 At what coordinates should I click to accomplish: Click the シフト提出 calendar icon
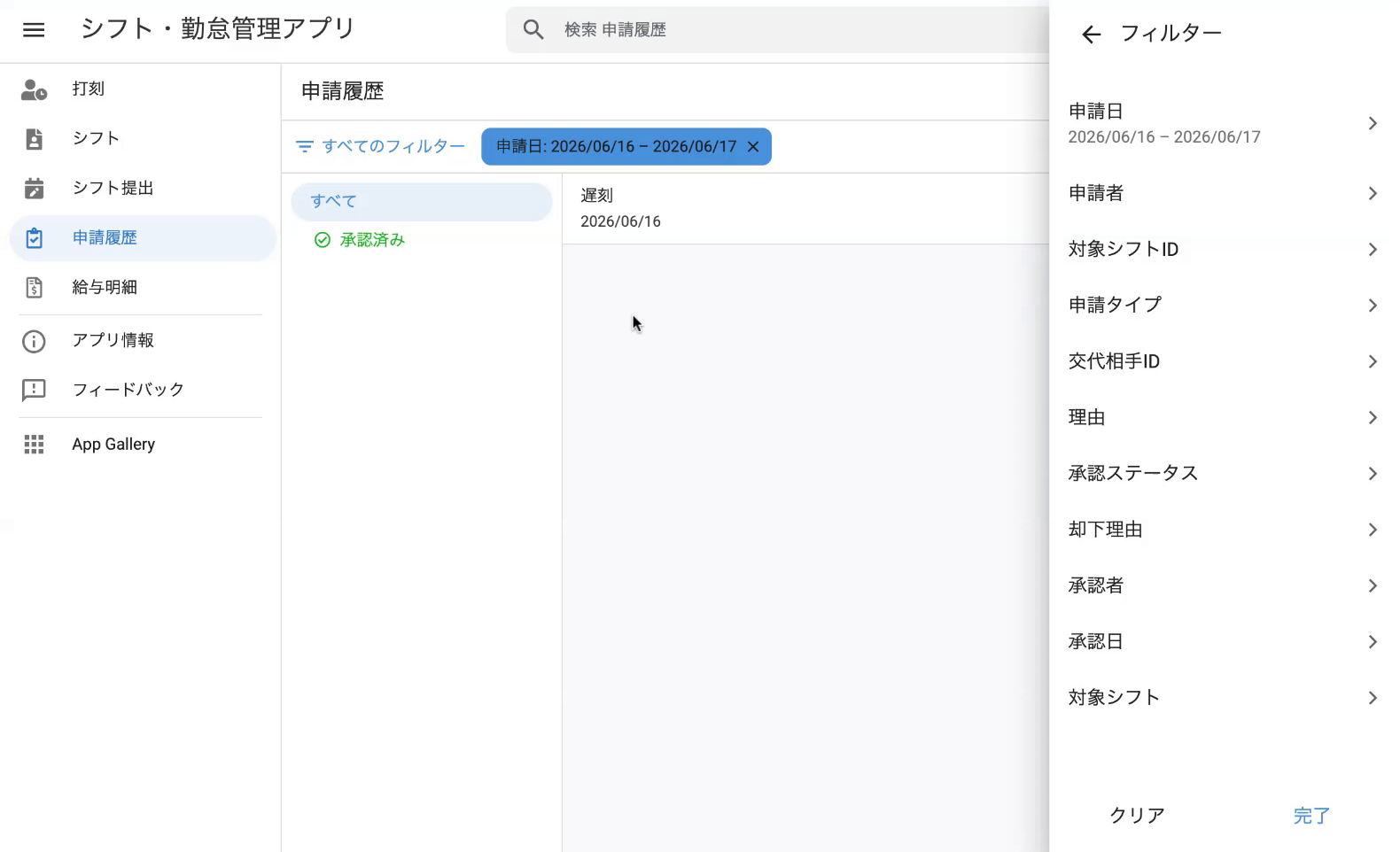[x=34, y=189]
